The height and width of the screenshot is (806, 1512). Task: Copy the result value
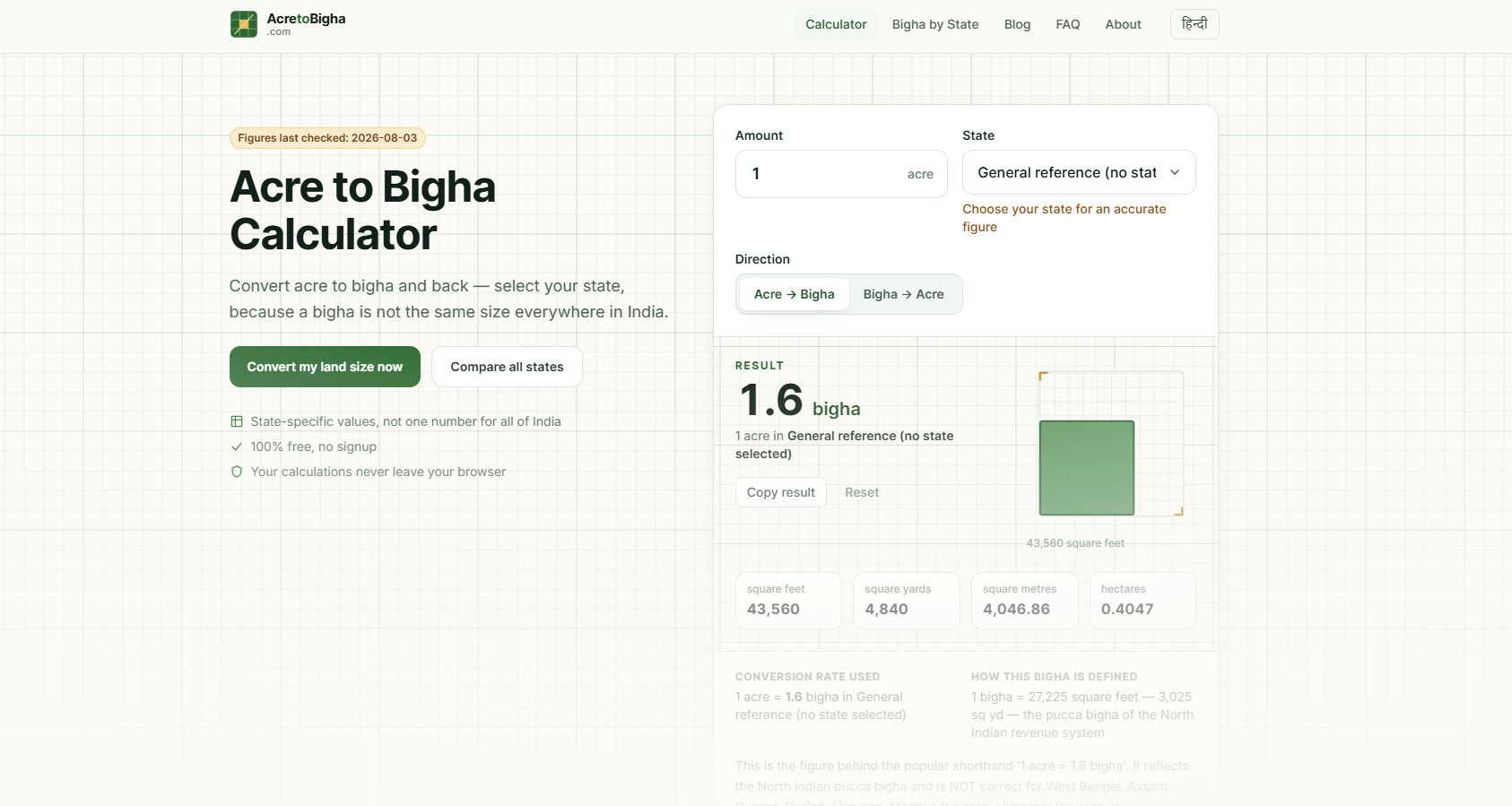pos(781,492)
